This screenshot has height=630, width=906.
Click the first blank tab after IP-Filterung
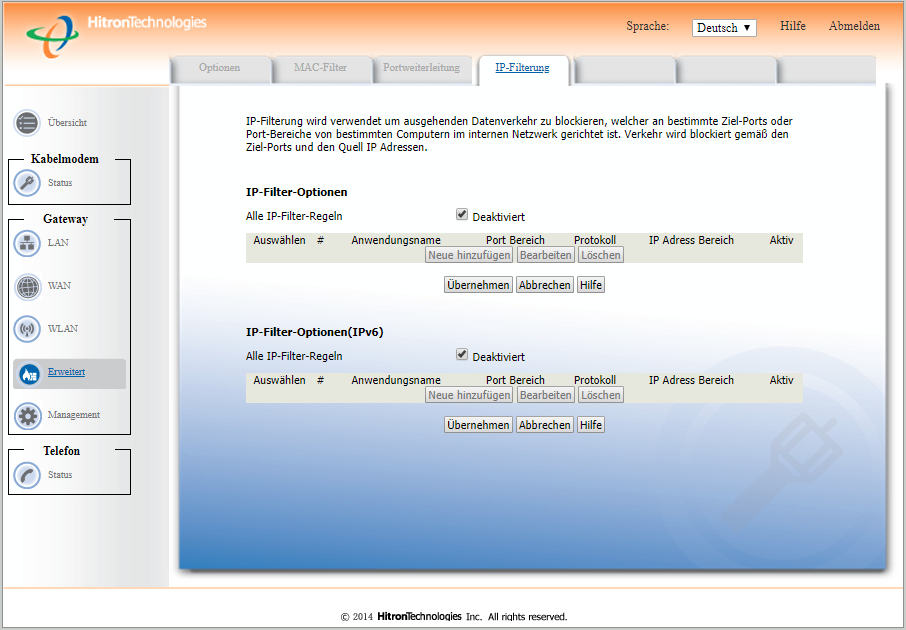click(x=625, y=71)
